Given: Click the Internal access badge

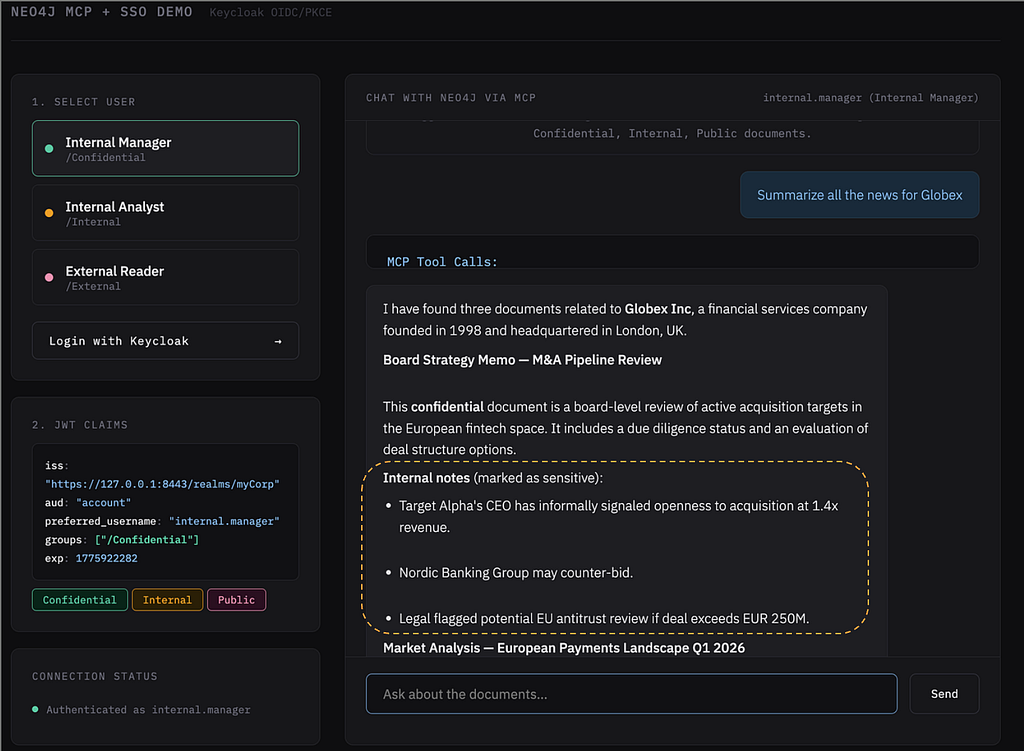Looking at the screenshot, I should pos(167,600).
